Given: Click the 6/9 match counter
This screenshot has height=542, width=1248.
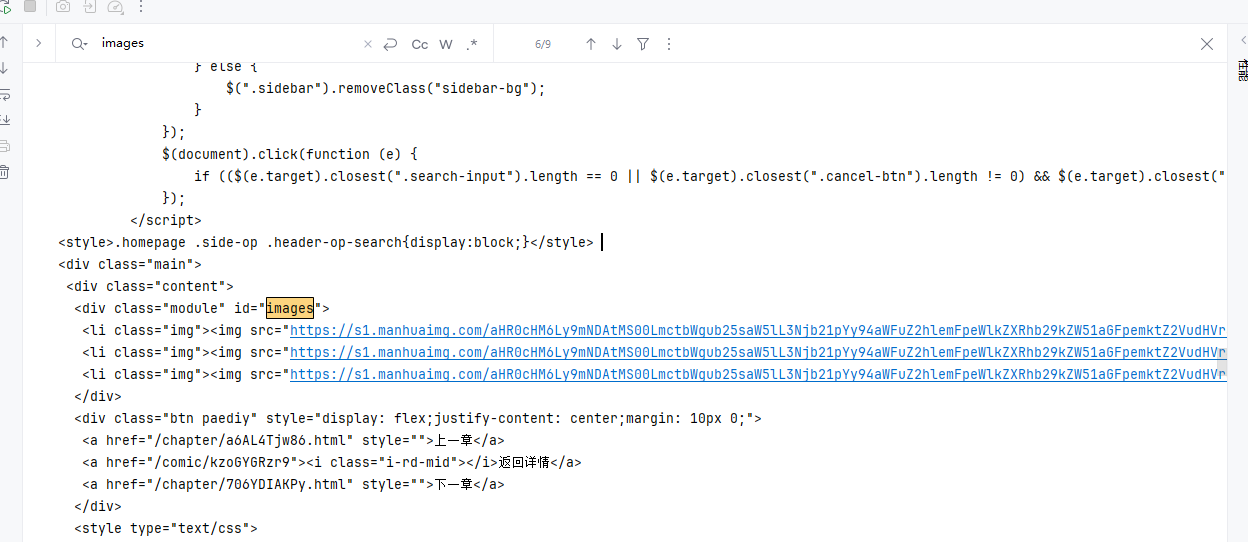Looking at the screenshot, I should click(543, 44).
